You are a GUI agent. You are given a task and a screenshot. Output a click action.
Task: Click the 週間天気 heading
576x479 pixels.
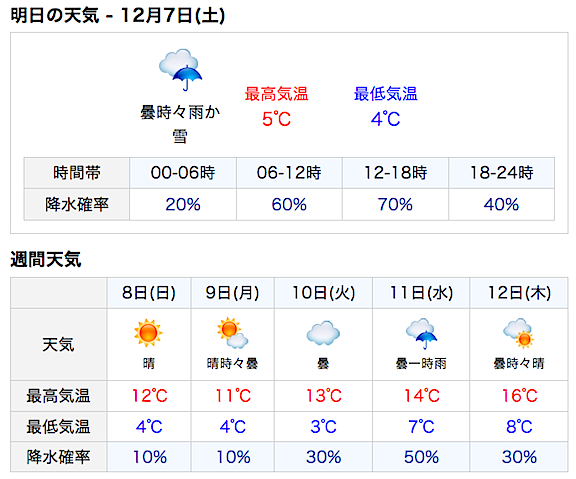click(x=46, y=259)
